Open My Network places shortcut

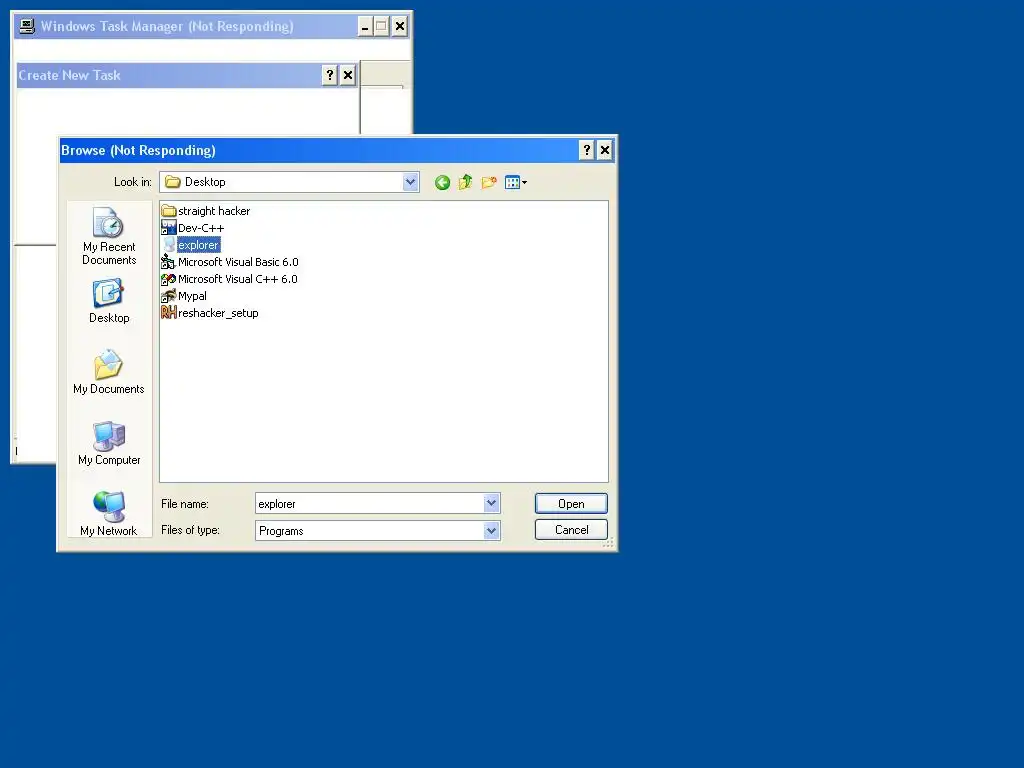[109, 514]
